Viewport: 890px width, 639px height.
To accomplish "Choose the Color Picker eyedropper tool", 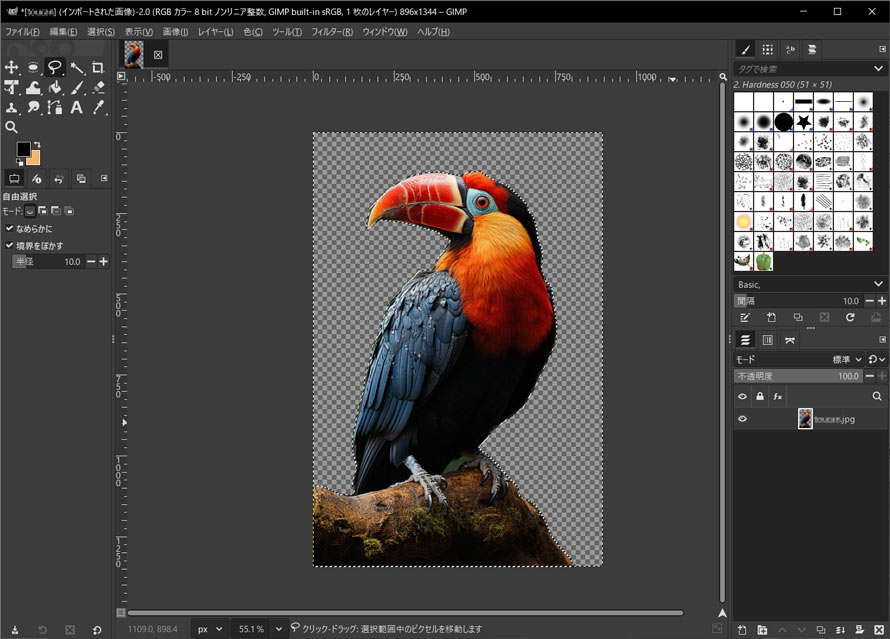I will (97, 107).
